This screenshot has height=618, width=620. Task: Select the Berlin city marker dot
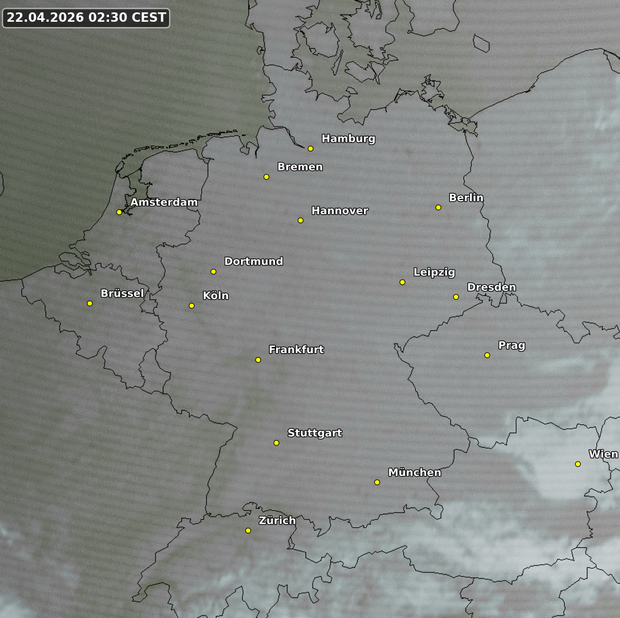coord(438,208)
